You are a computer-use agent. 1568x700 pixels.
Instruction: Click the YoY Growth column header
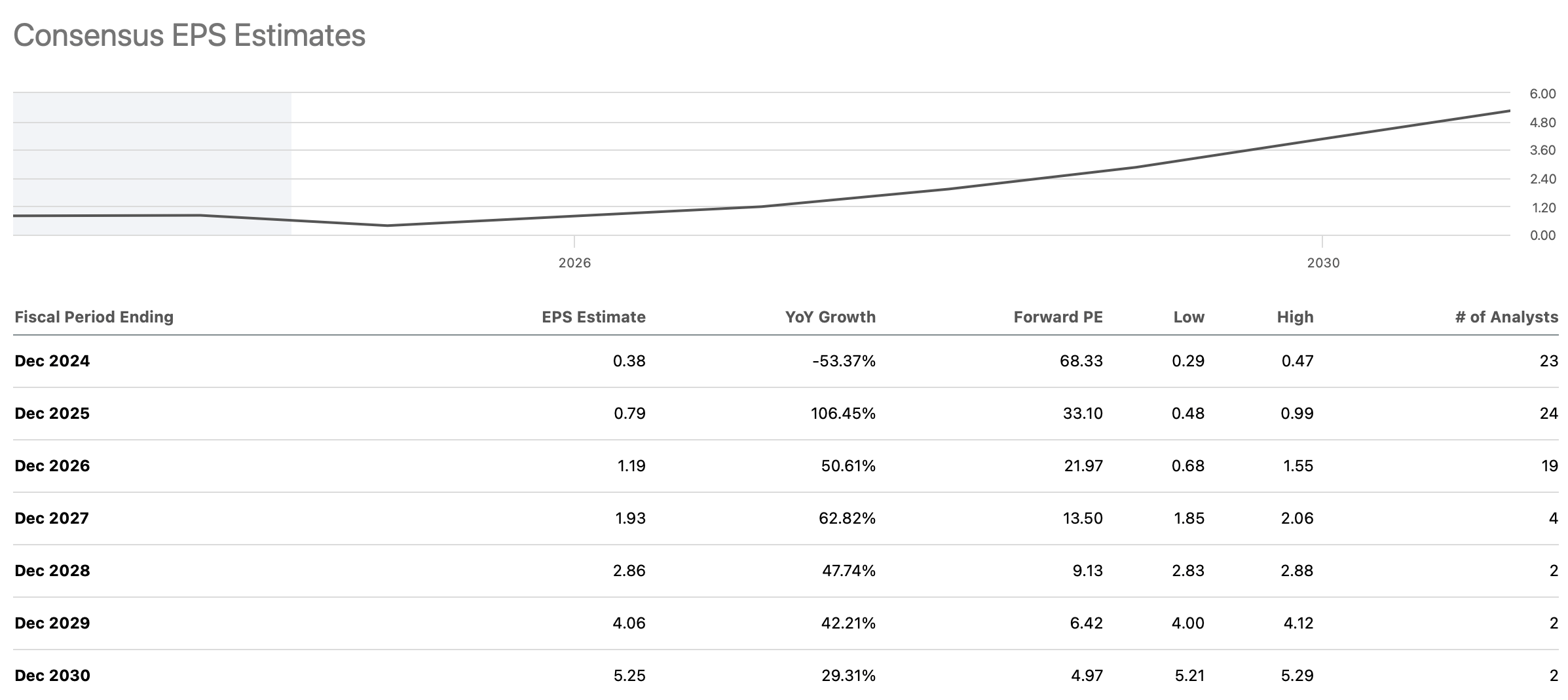(x=830, y=317)
